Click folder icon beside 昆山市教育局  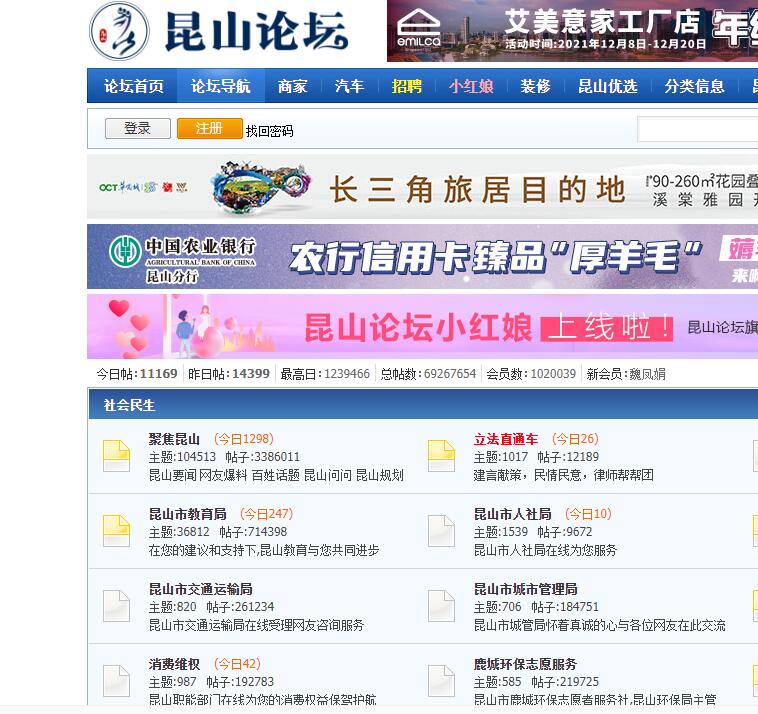pos(117,531)
